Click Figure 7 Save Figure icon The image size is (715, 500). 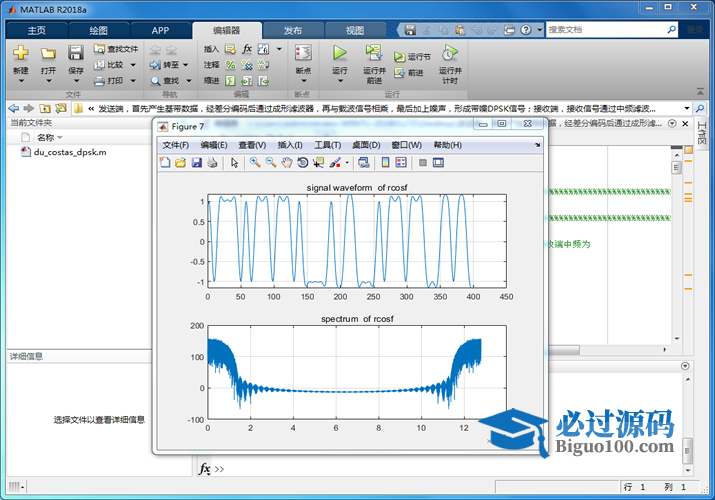point(197,162)
